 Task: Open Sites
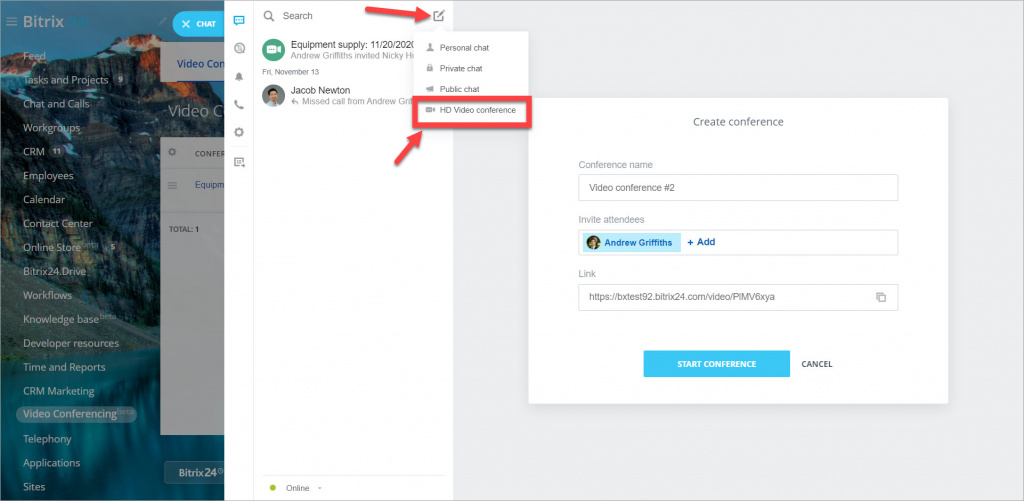(34, 487)
